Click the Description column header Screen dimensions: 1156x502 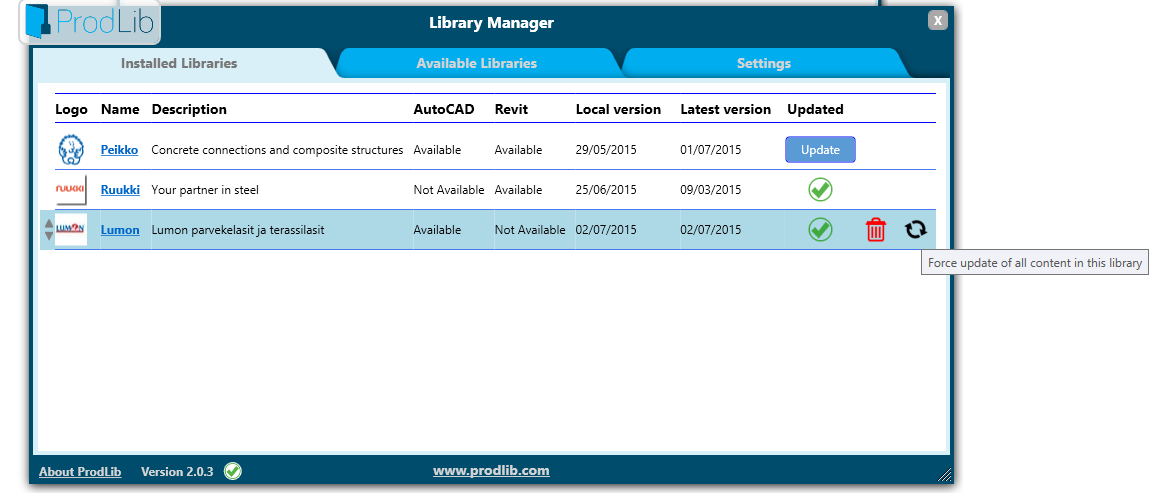(x=189, y=109)
